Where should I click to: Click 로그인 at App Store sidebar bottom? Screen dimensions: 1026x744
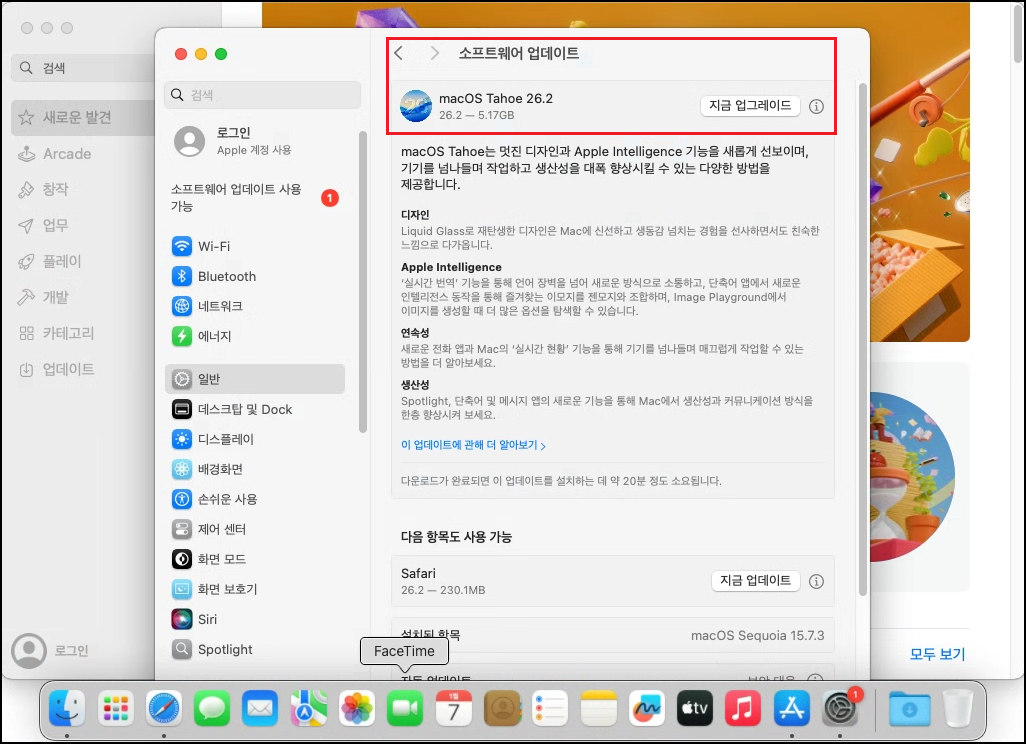[x=50, y=650]
